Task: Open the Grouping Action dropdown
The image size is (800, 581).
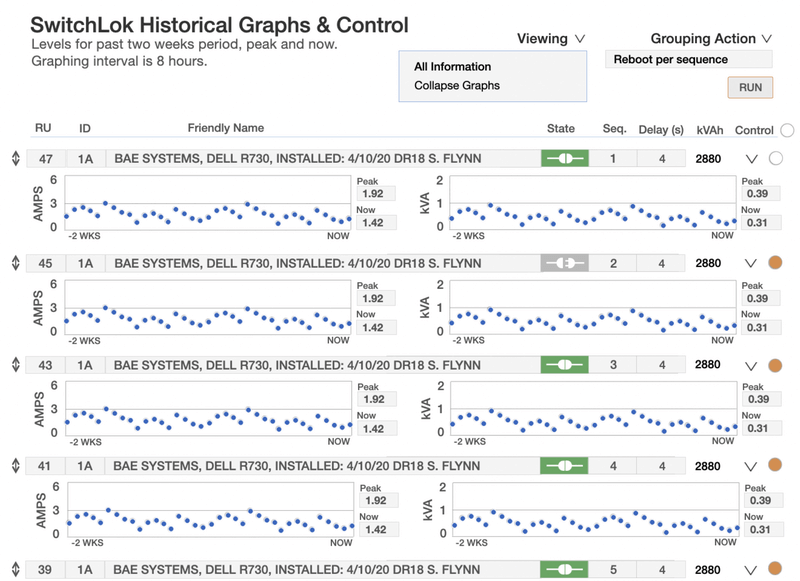Action: click(711, 39)
